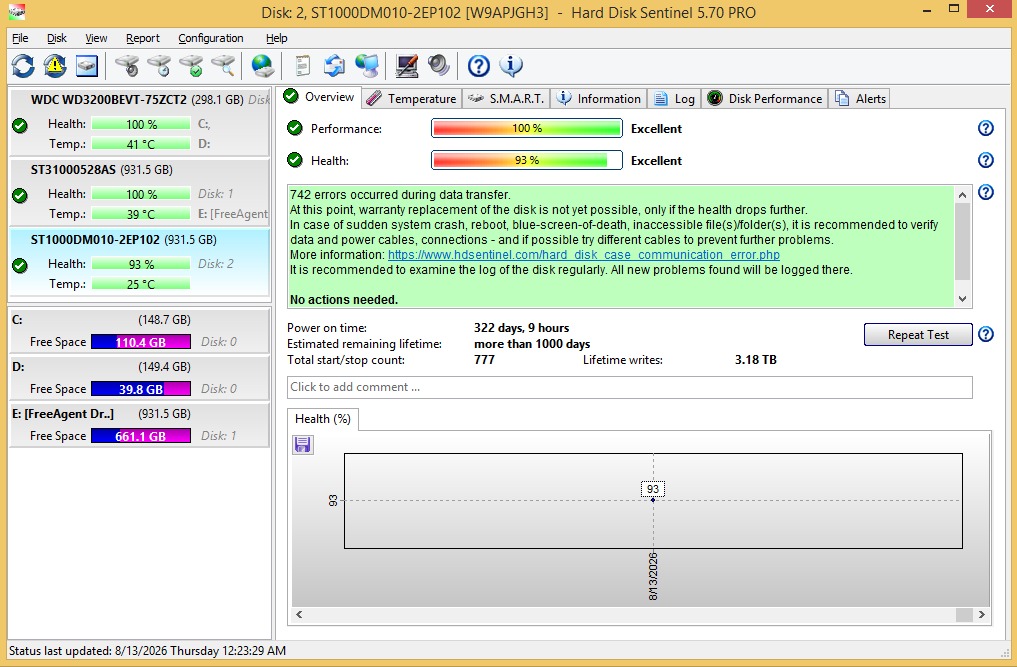Switch to the Information tab
This screenshot has width=1017, height=667.
tap(599, 99)
